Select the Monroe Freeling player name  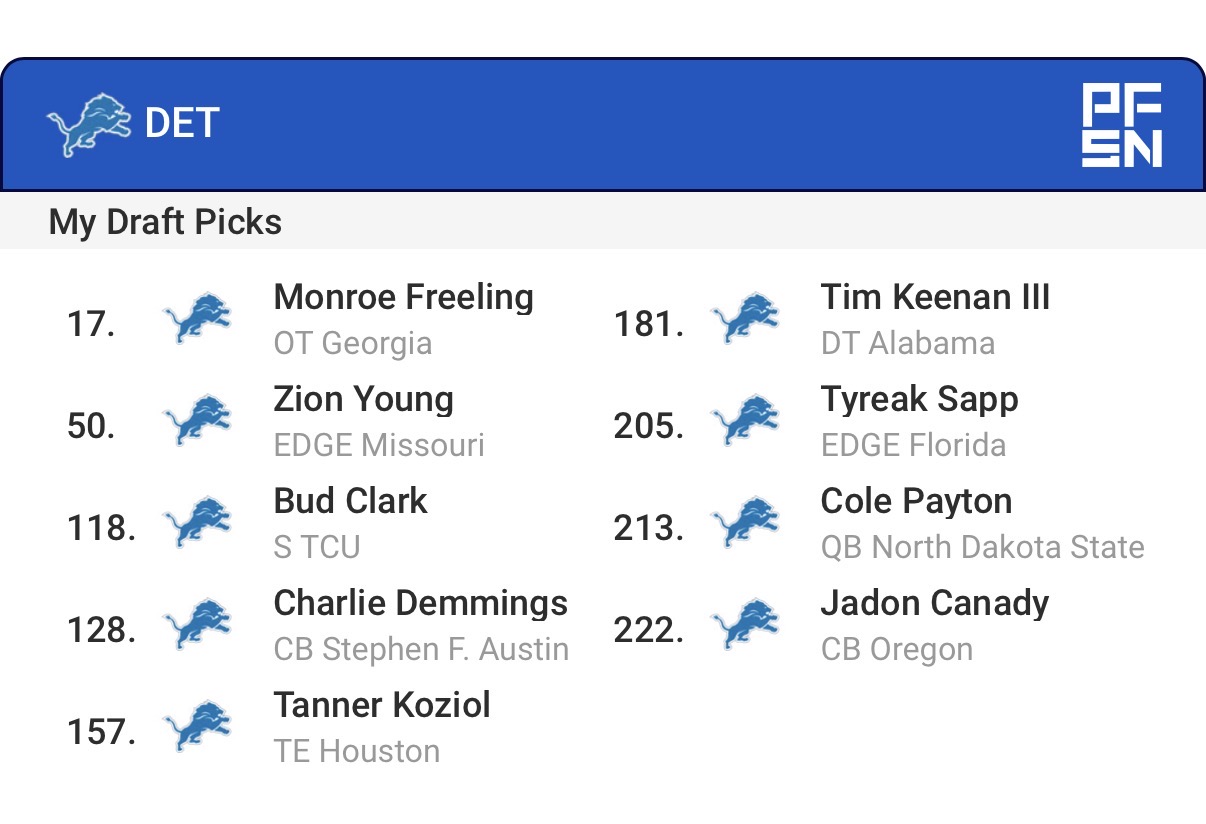click(403, 298)
